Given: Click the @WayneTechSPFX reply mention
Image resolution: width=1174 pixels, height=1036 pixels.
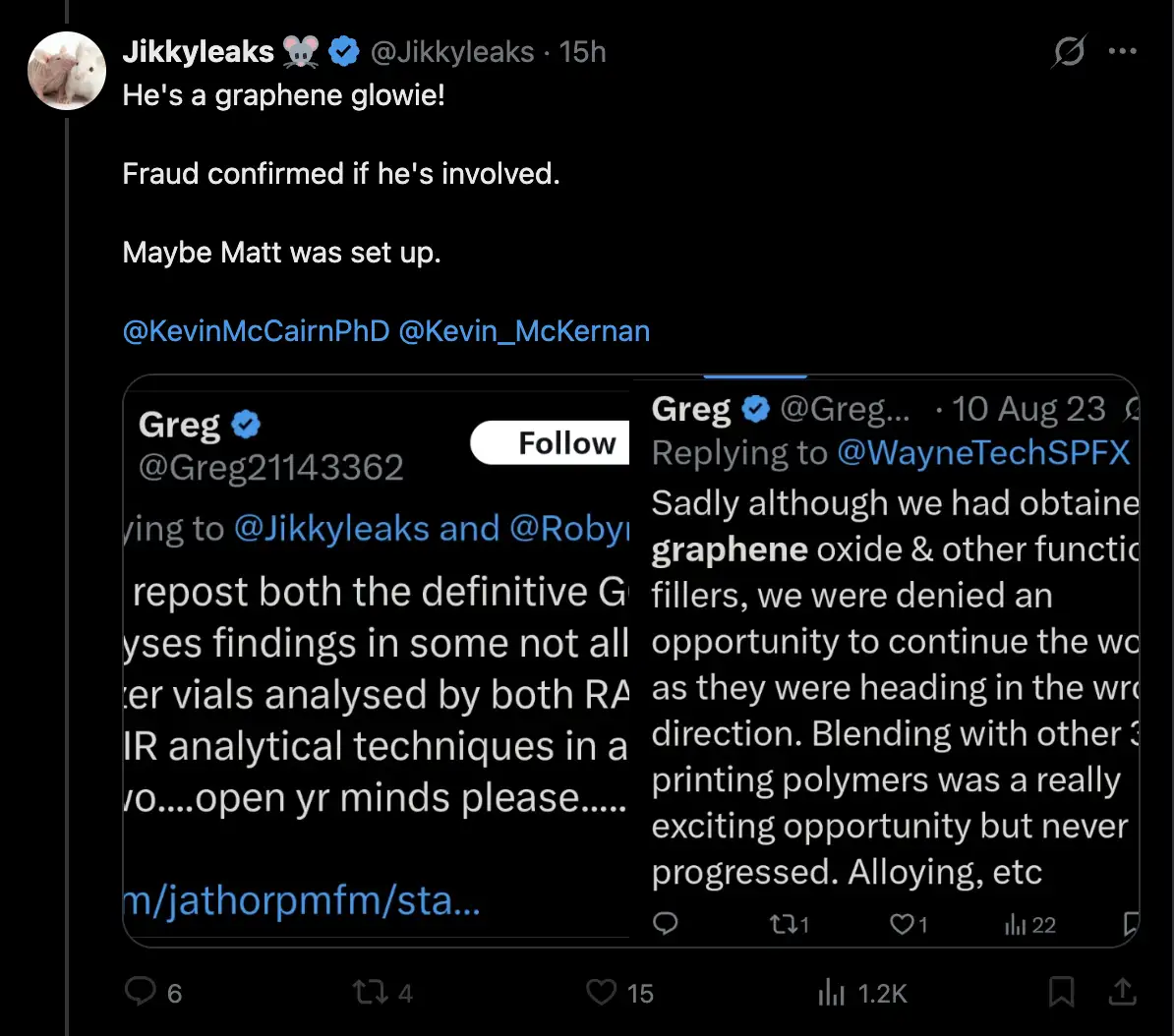Looking at the screenshot, I should (x=982, y=453).
